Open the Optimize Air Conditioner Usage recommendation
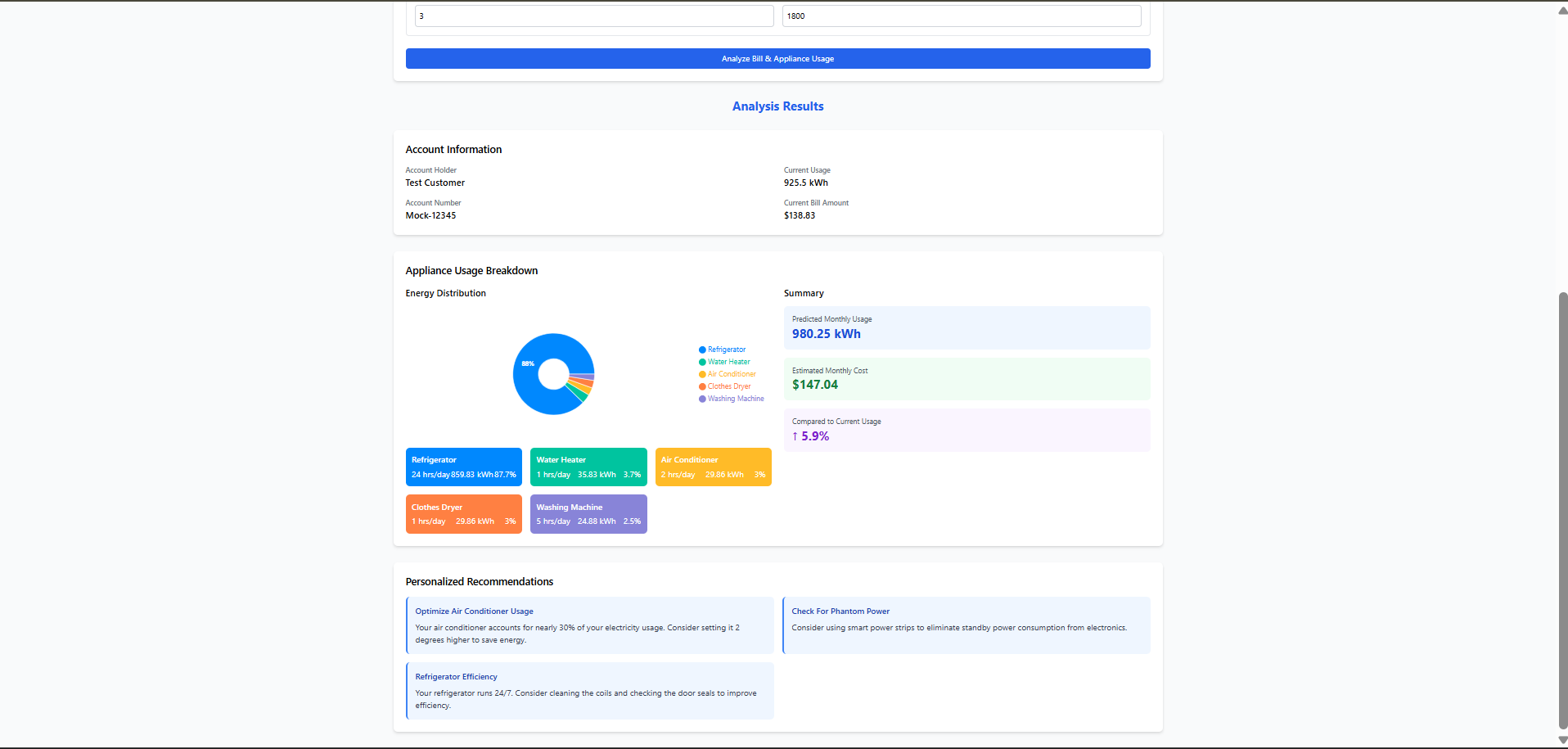 point(589,625)
